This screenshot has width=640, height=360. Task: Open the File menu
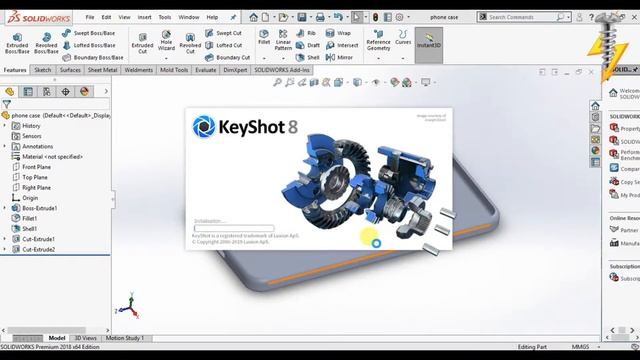pos(90,17)
